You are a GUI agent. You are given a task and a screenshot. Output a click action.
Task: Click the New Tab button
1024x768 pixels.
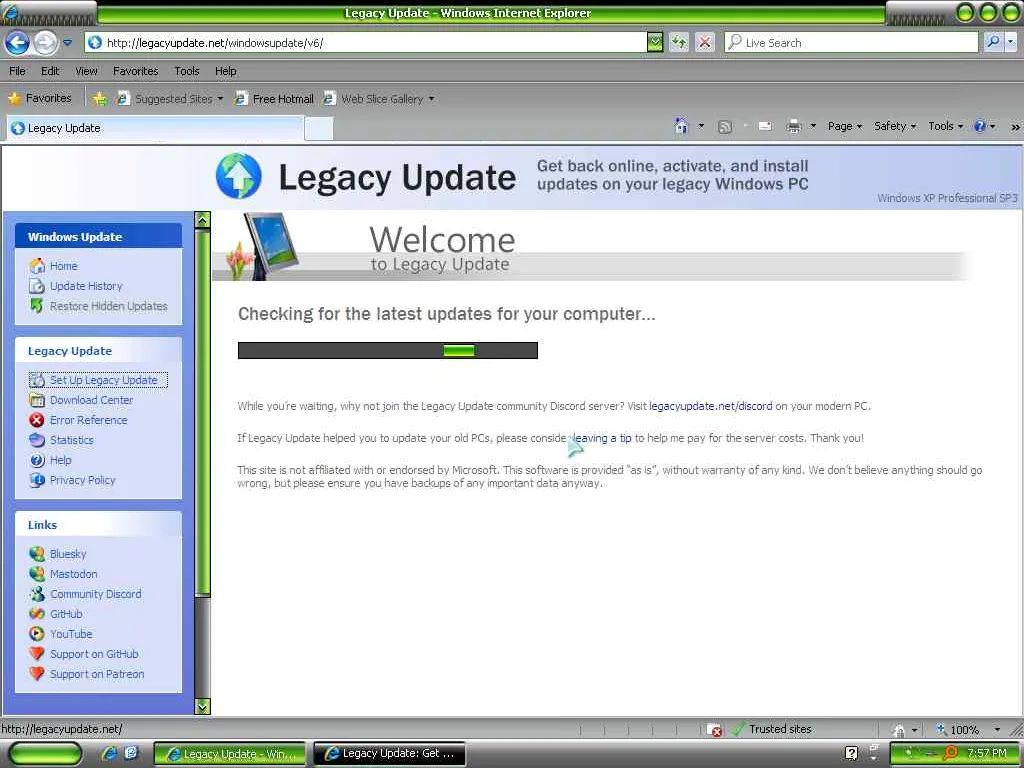[x=319, y=129]
